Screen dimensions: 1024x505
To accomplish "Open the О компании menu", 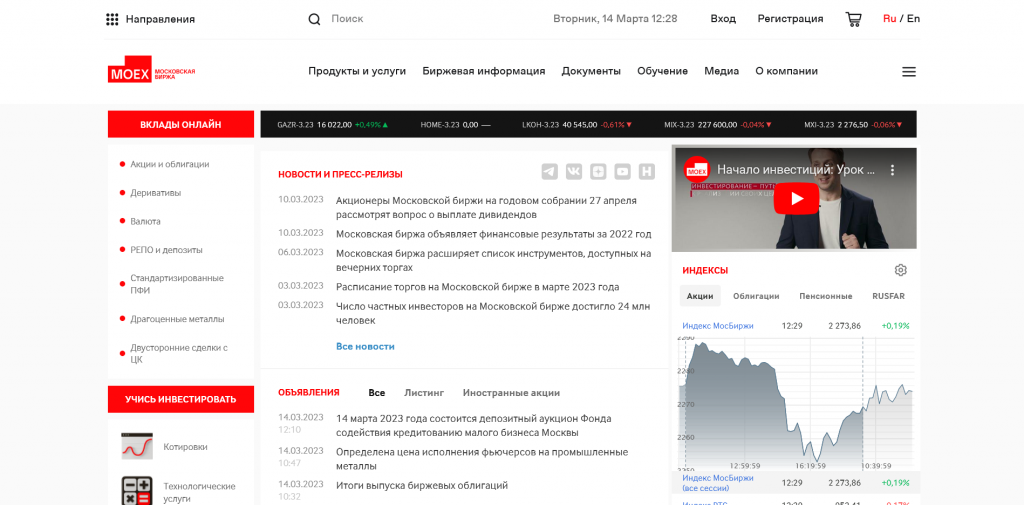I will (x=786, y=71).
